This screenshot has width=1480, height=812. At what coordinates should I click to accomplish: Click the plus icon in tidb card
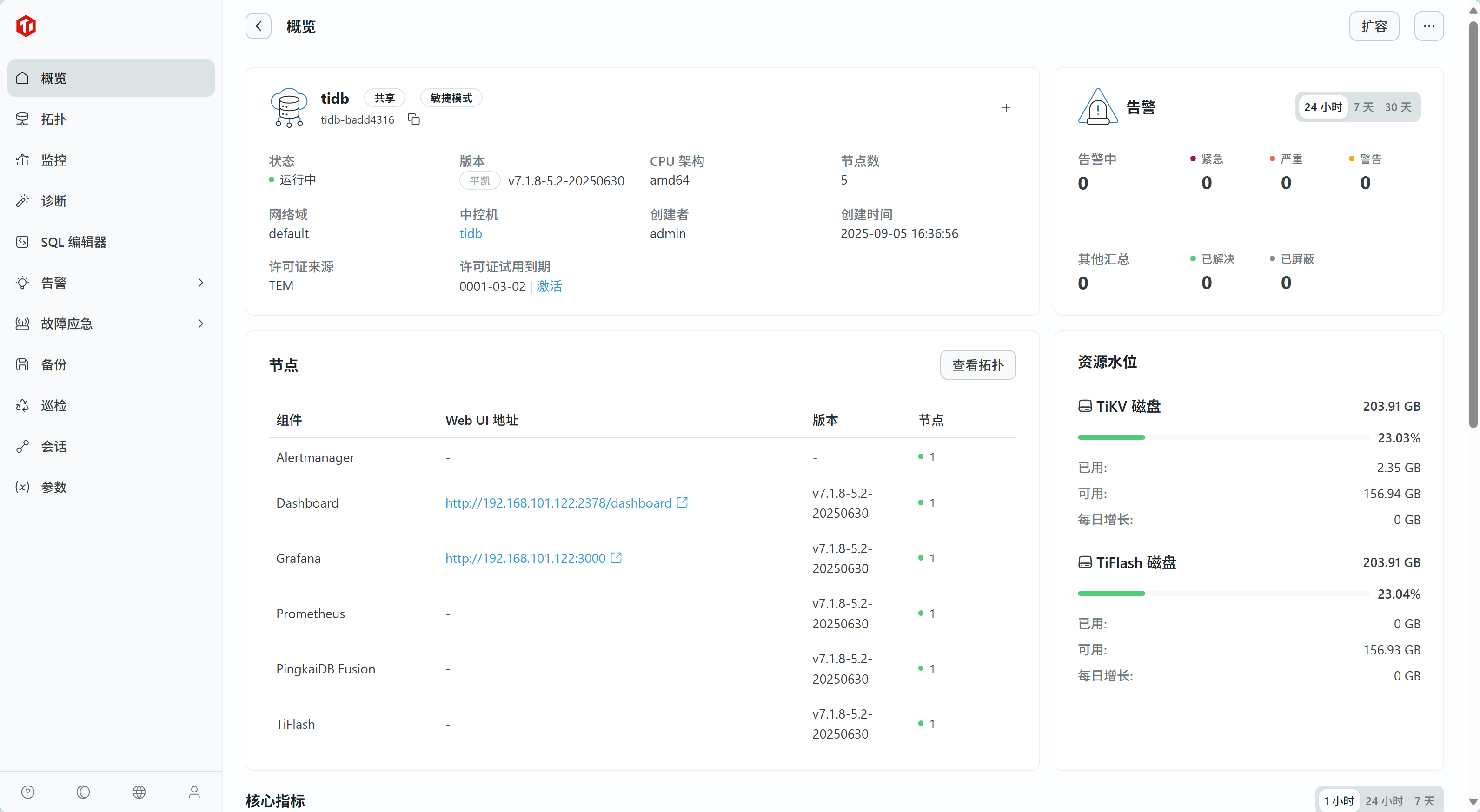(x=1005, y=108)
